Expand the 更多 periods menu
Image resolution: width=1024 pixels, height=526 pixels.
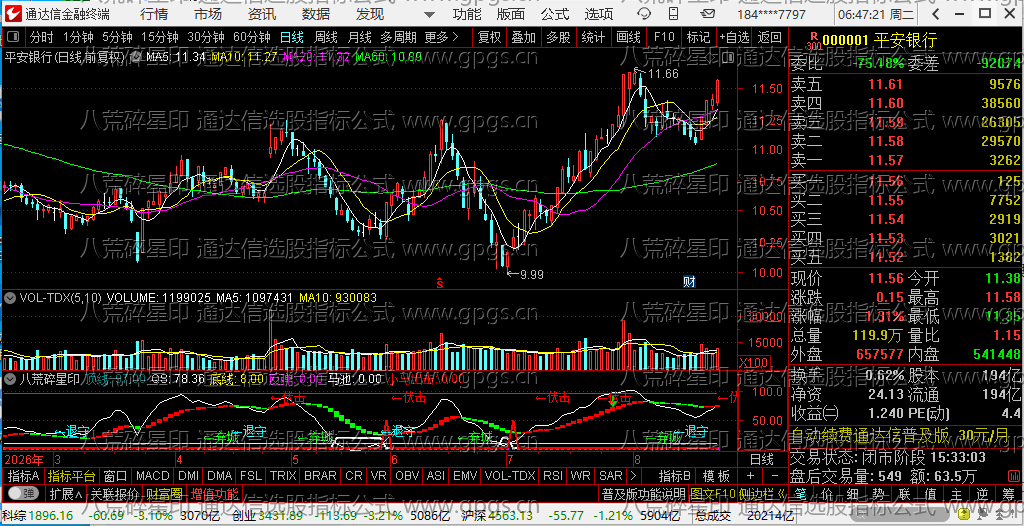[441, 37]
